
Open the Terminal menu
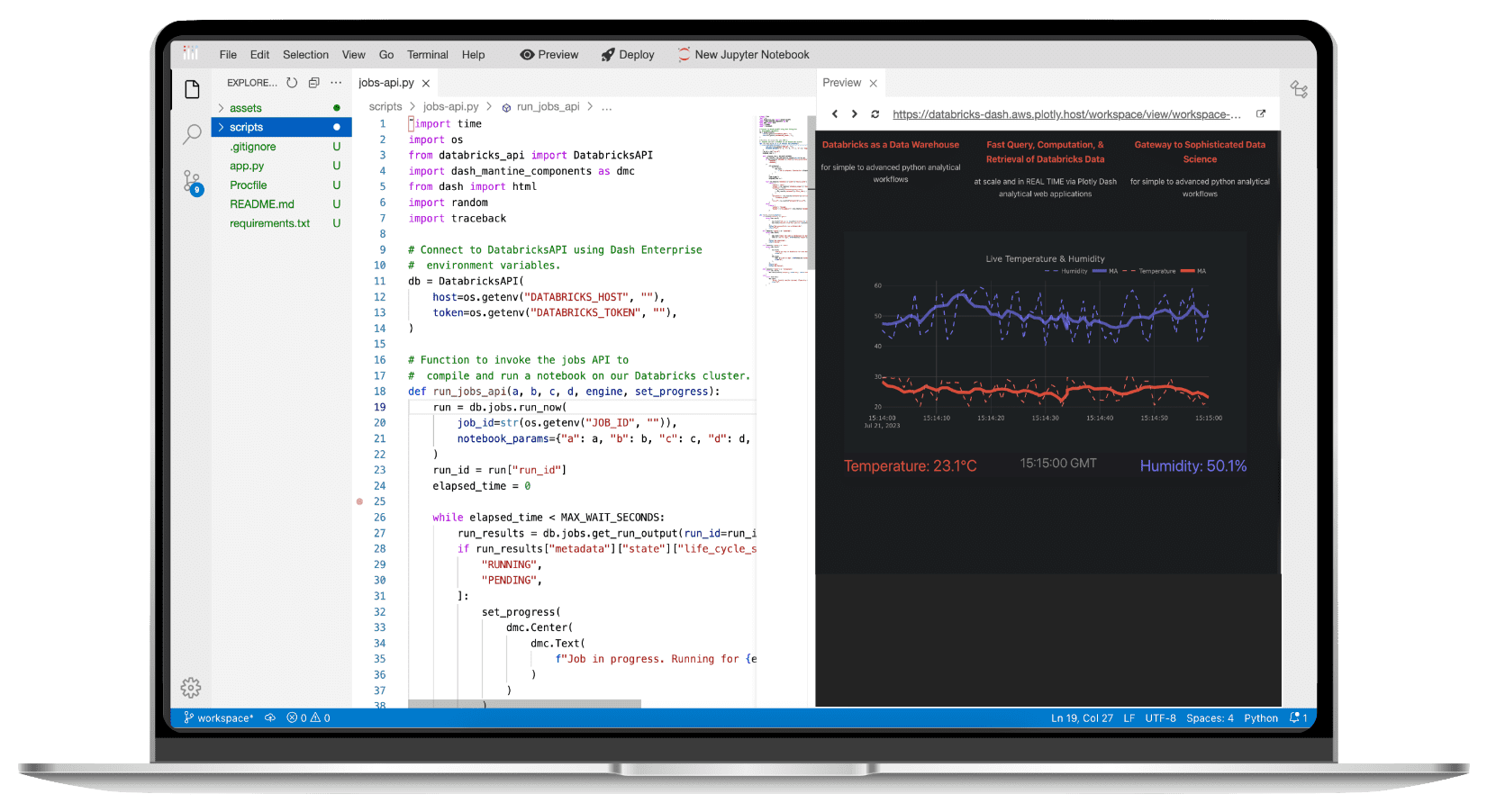(427, 54)
